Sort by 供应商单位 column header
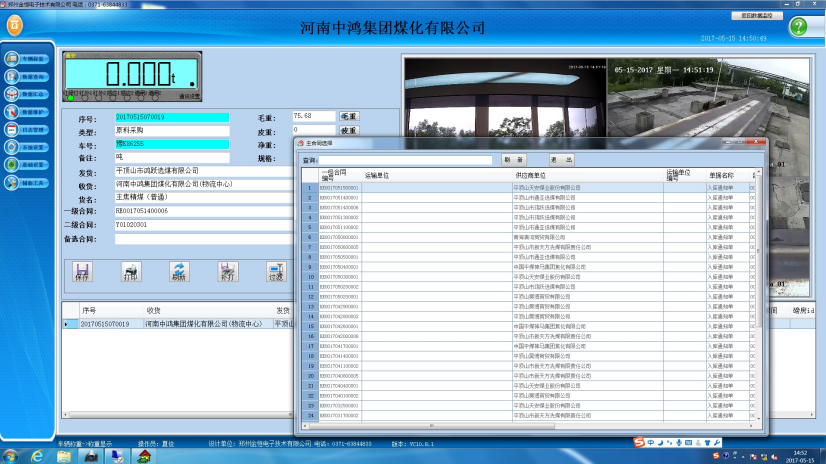This screenshot has height=464, width=826. click(x=530, y=175)
